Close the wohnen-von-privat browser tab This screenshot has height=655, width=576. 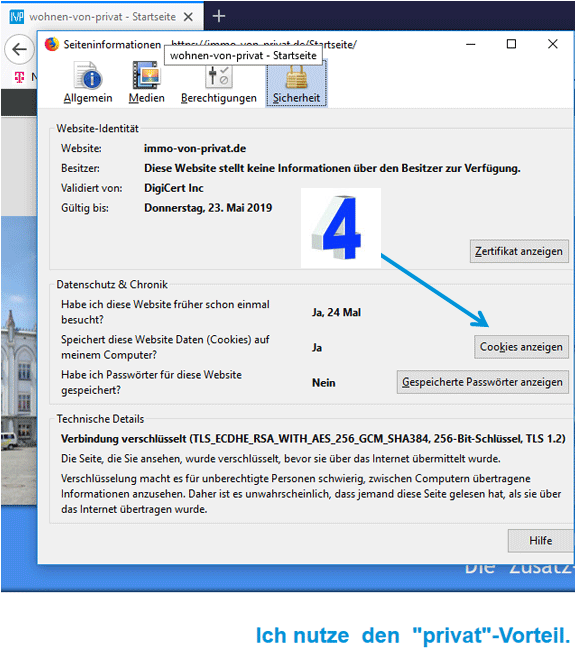(x=188, y=17)
